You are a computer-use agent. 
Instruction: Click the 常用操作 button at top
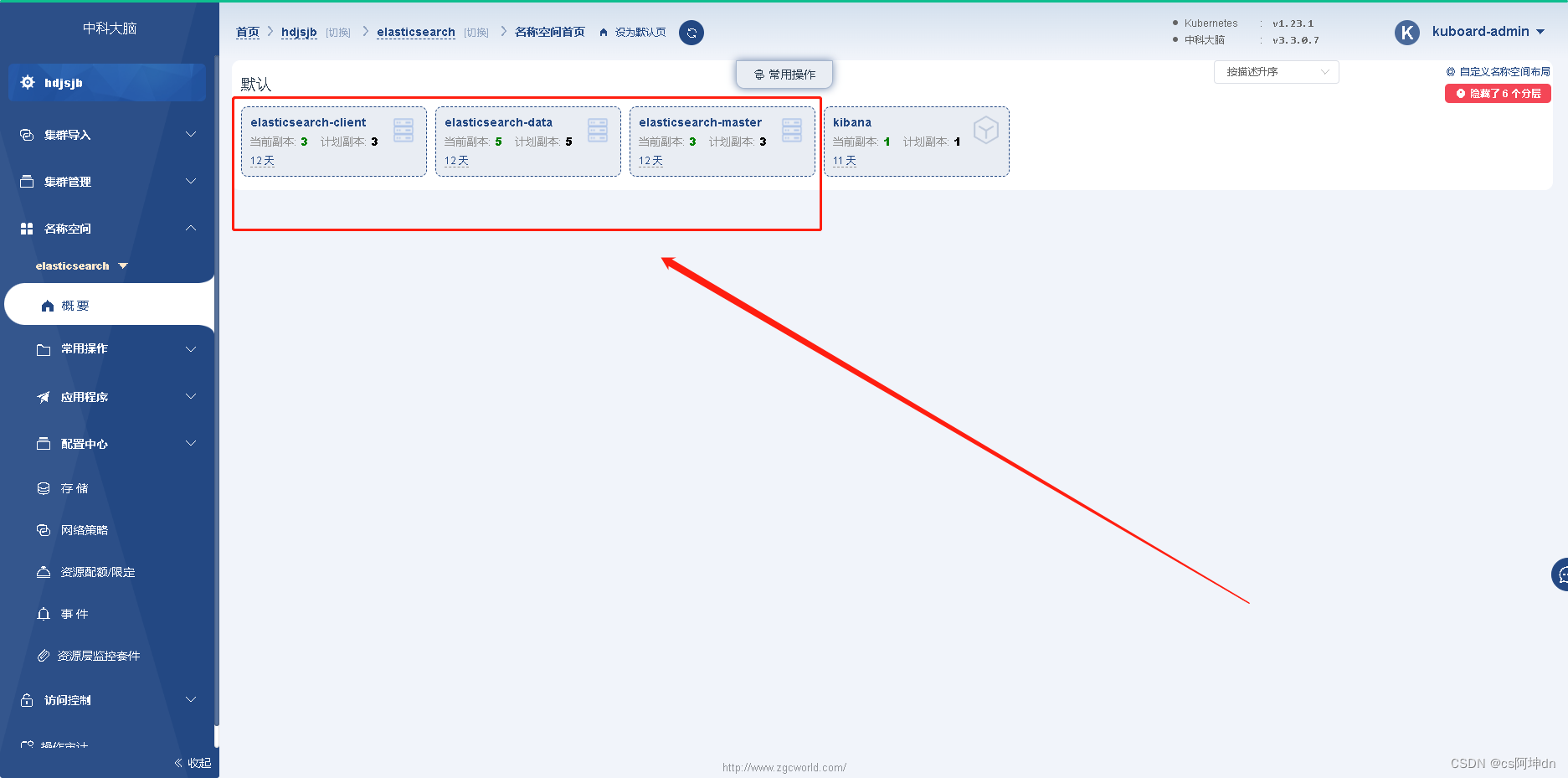[784, 75]
